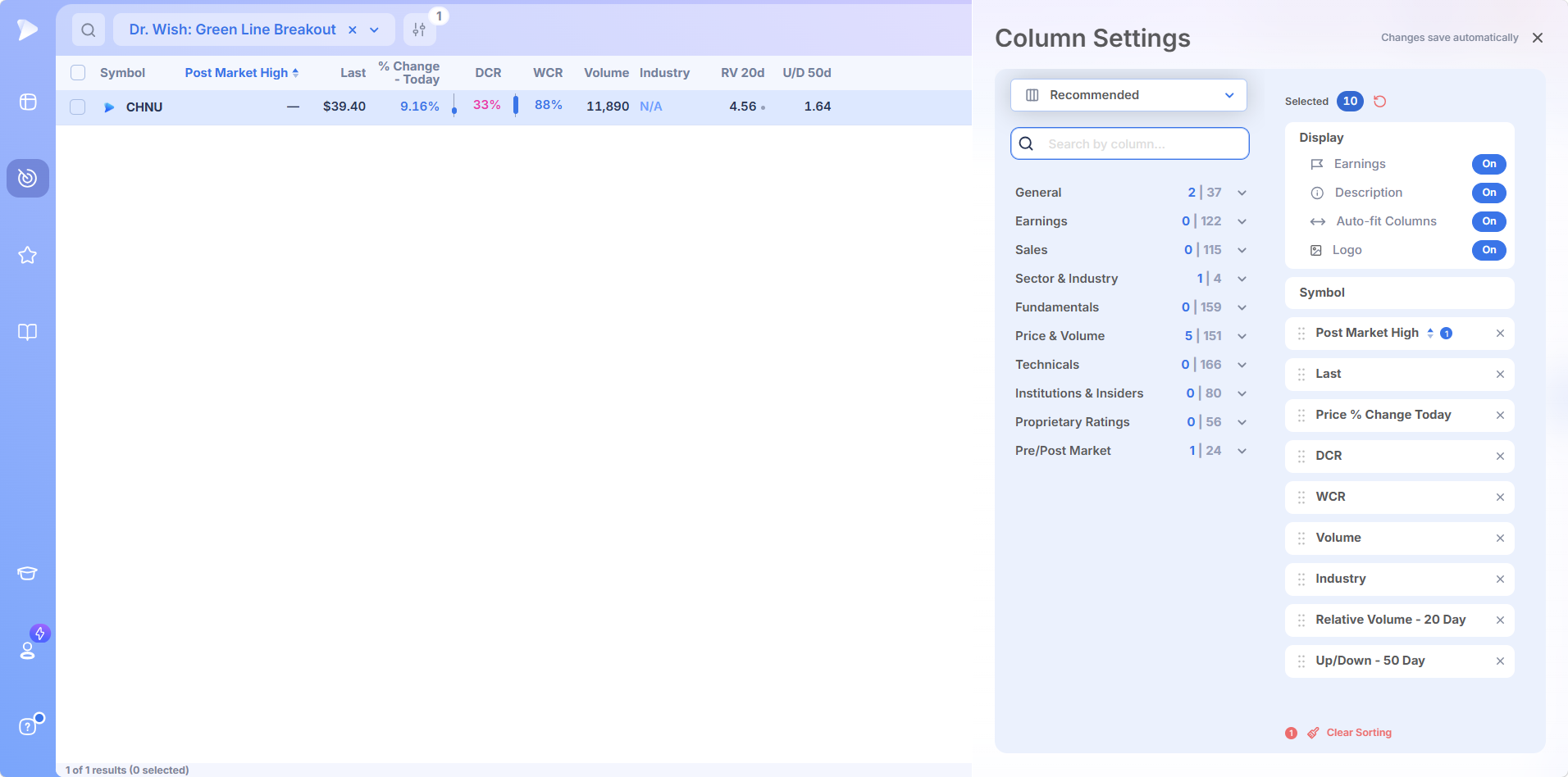Toggle the Description display switch

point(1489,193)
